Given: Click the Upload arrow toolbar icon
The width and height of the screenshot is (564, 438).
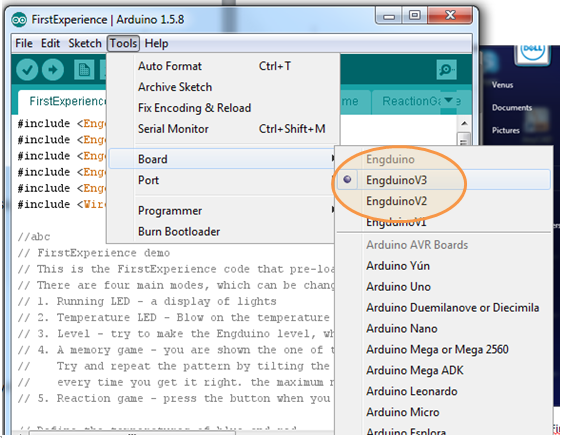Looking at the screenshot, I should pyautogui.click(x=53, y=70).
